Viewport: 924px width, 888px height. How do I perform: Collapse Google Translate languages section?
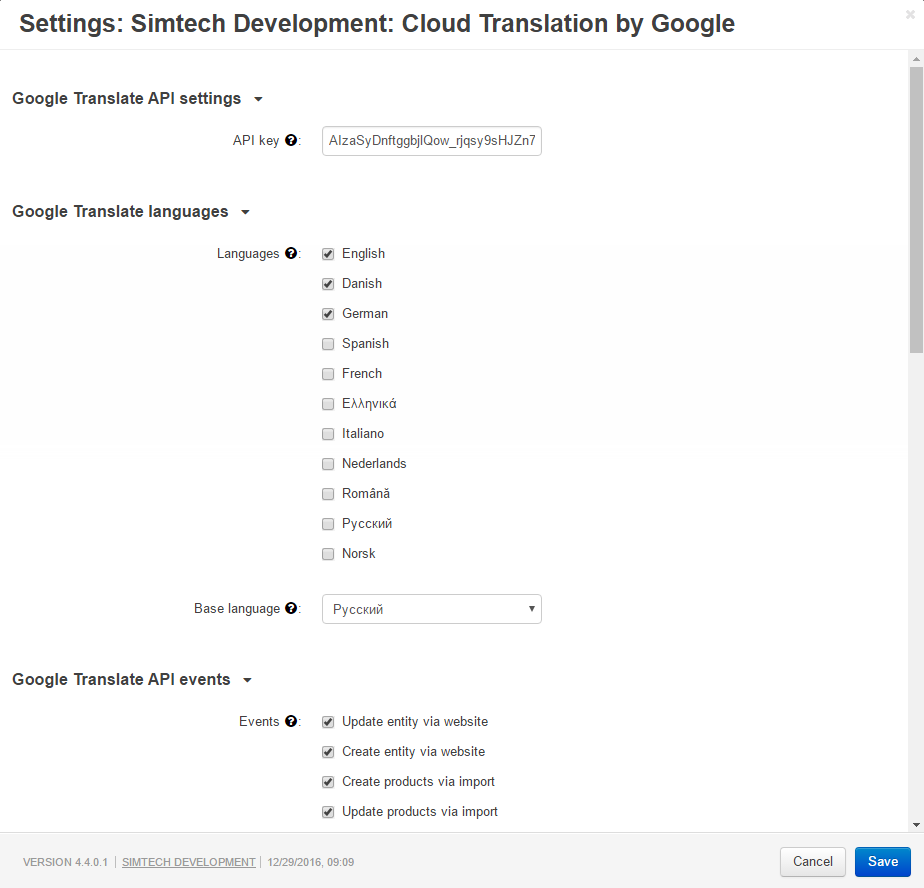pos(131,212)
